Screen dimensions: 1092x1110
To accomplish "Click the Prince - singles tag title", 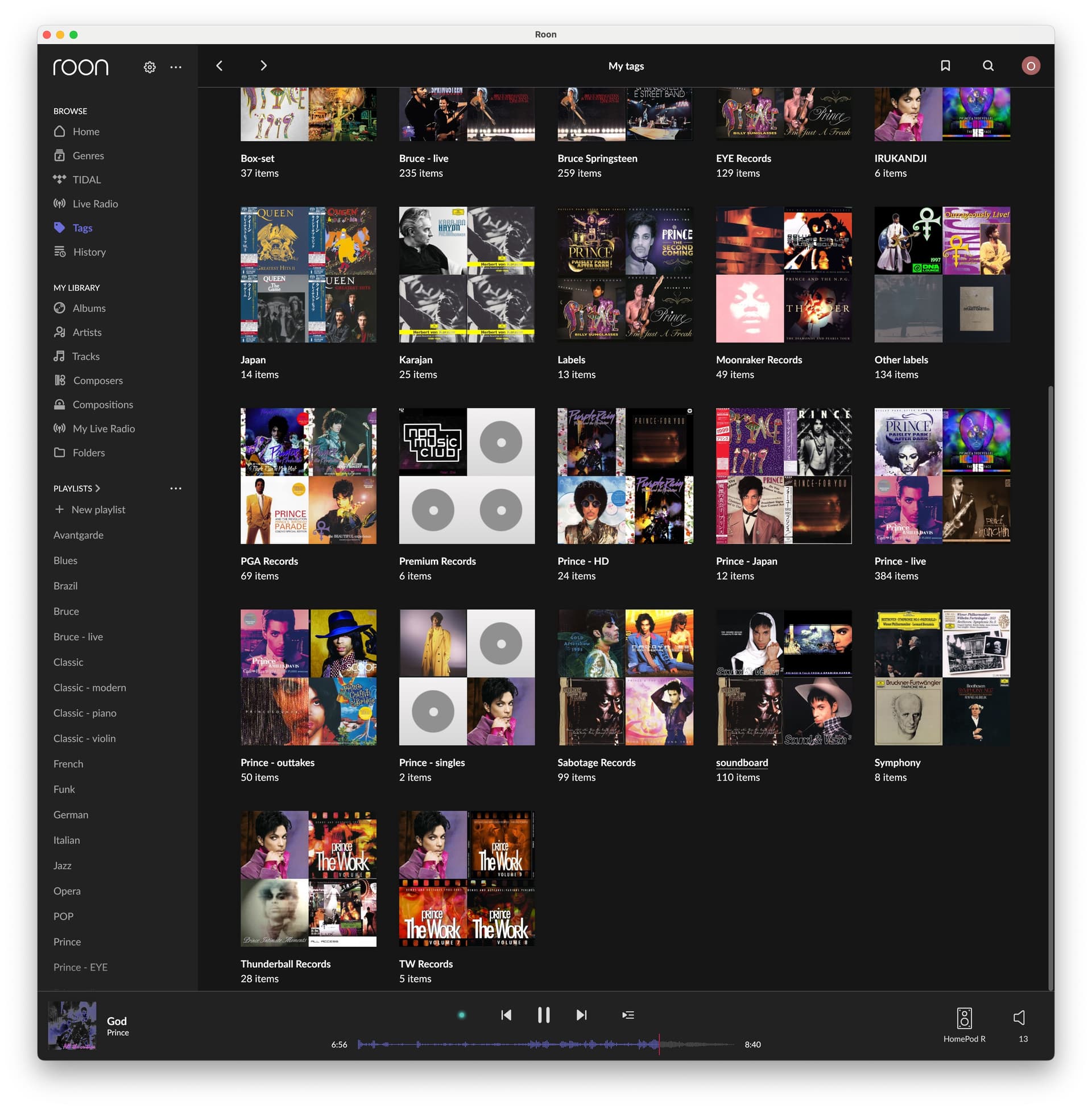I will pos(432,762).
